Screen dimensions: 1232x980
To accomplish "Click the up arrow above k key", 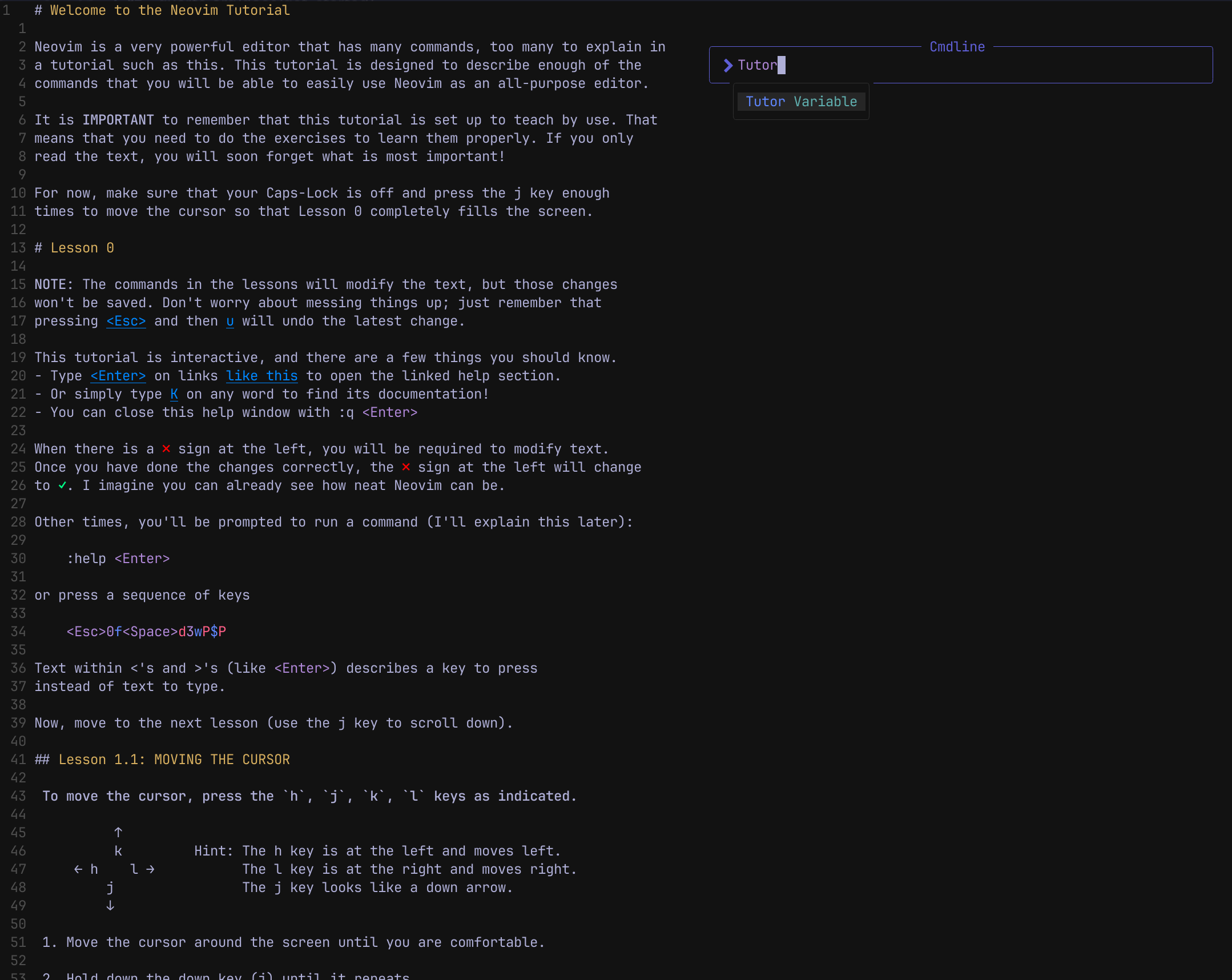I will (x=118, y=833).
